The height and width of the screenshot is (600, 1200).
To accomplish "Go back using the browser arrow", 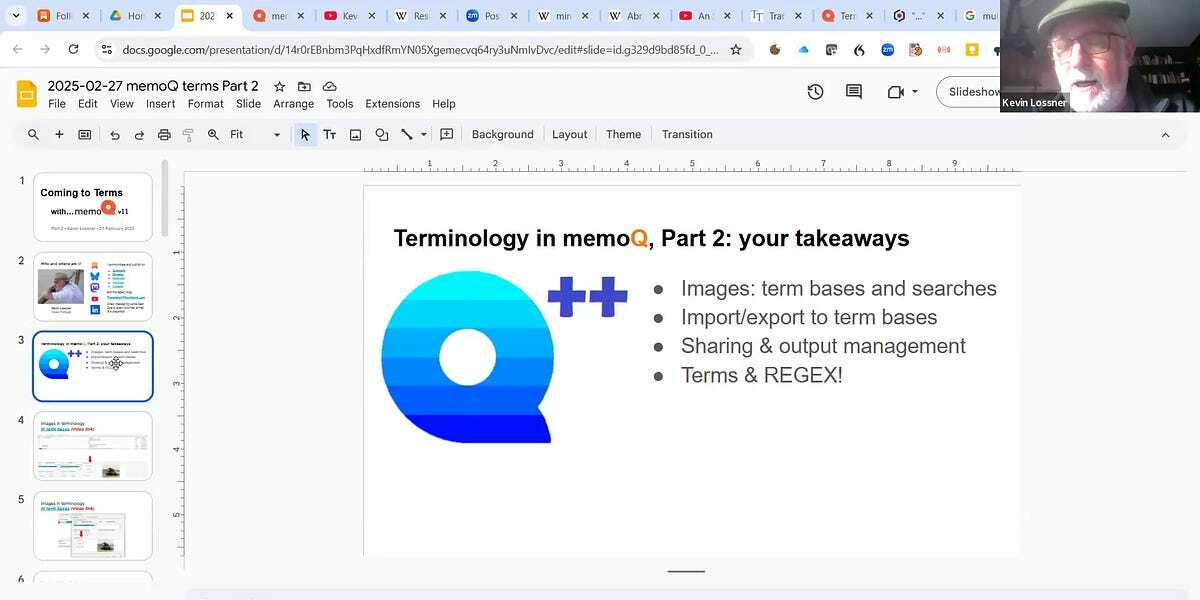I will 16,49.
